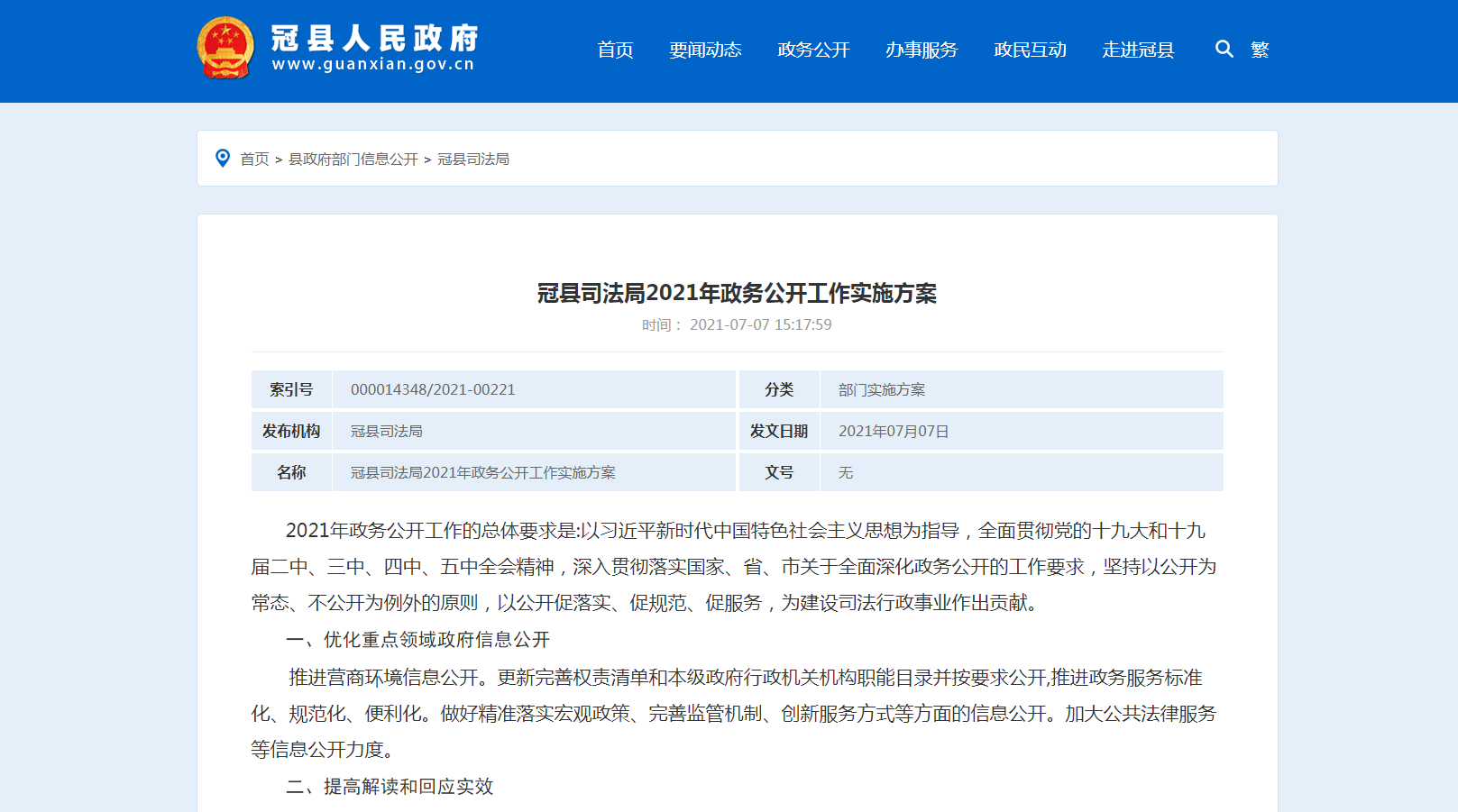This screenshot has width=1458, height=812.
Task: Click the heading 二、提高解读和回应实效
Action: pos(390,787)
